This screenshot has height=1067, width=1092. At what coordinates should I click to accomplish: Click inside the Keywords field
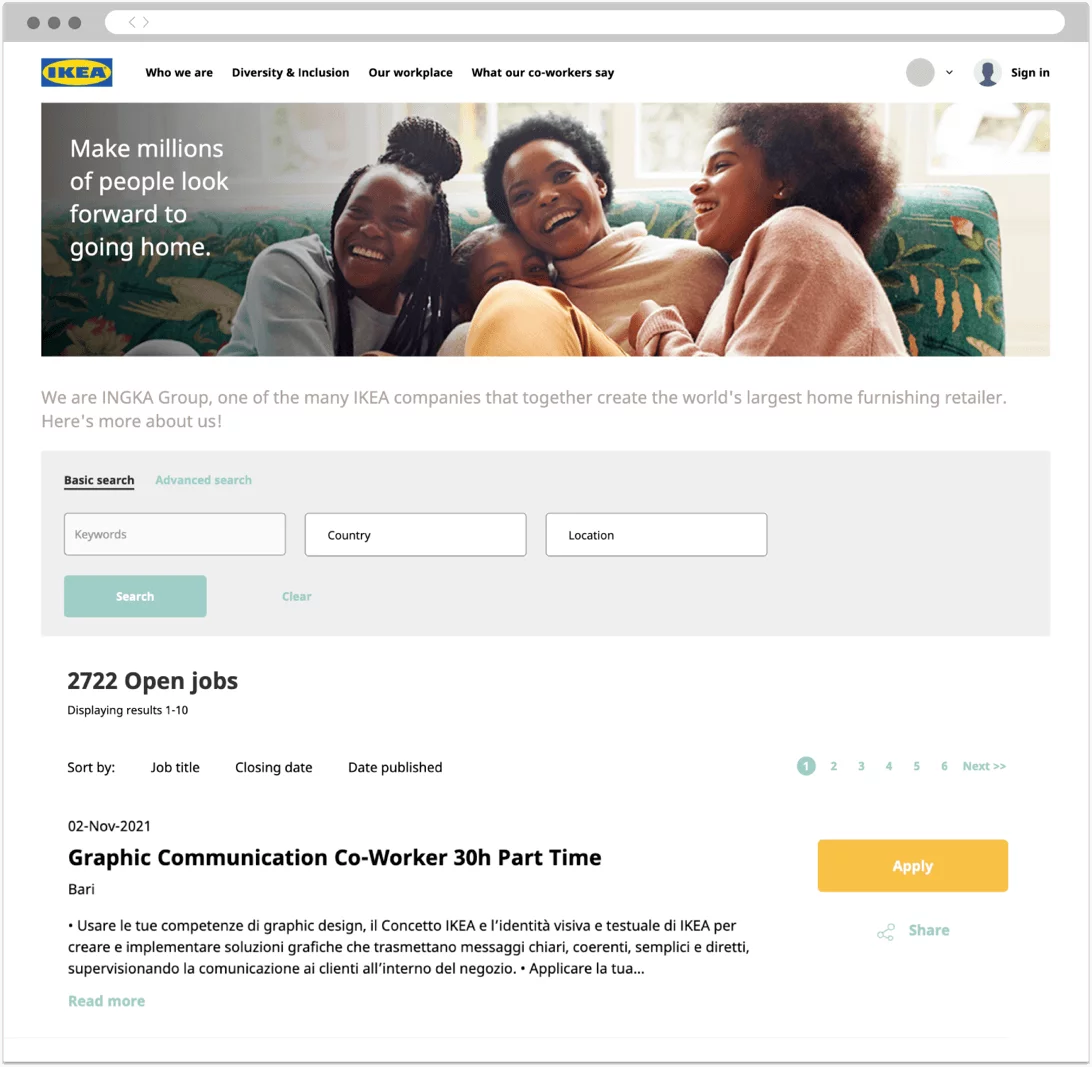175,534
